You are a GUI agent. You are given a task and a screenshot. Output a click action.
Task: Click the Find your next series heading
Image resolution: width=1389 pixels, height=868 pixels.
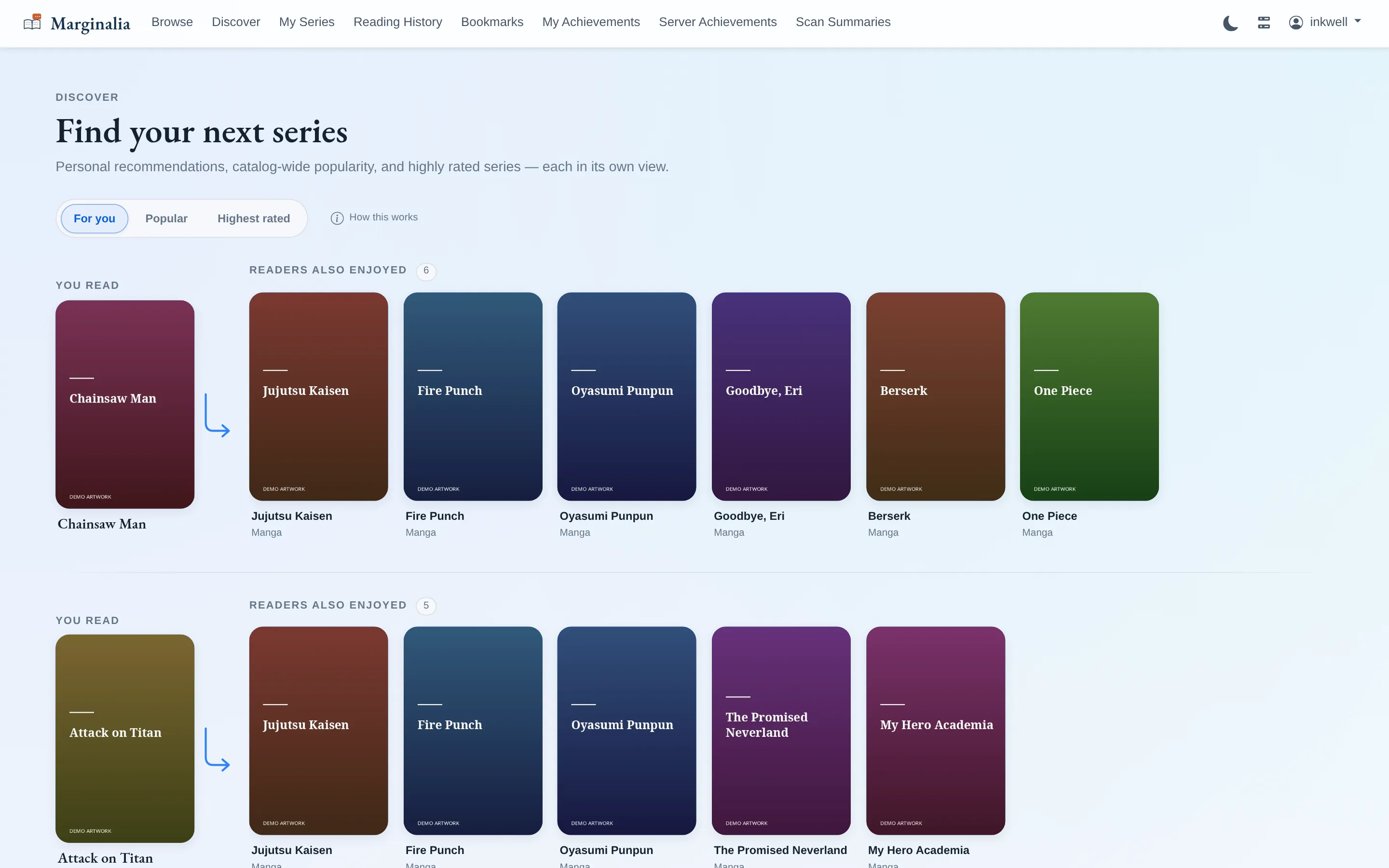point(202,132)
